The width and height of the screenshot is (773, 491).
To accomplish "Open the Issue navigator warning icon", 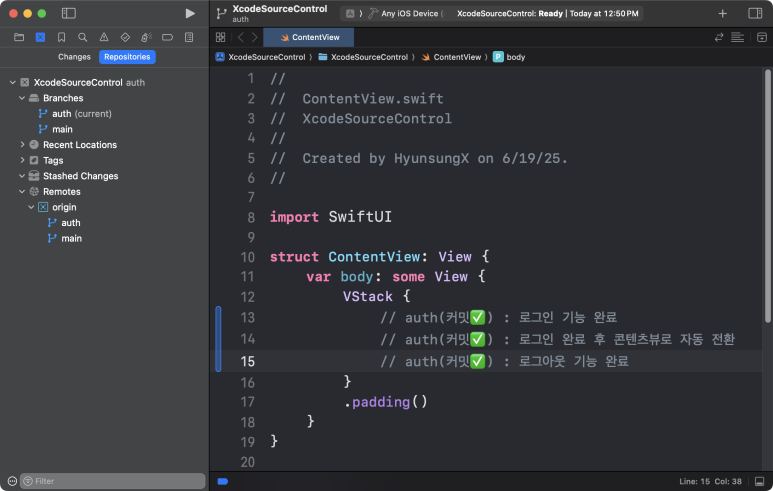I will point(104,37).
